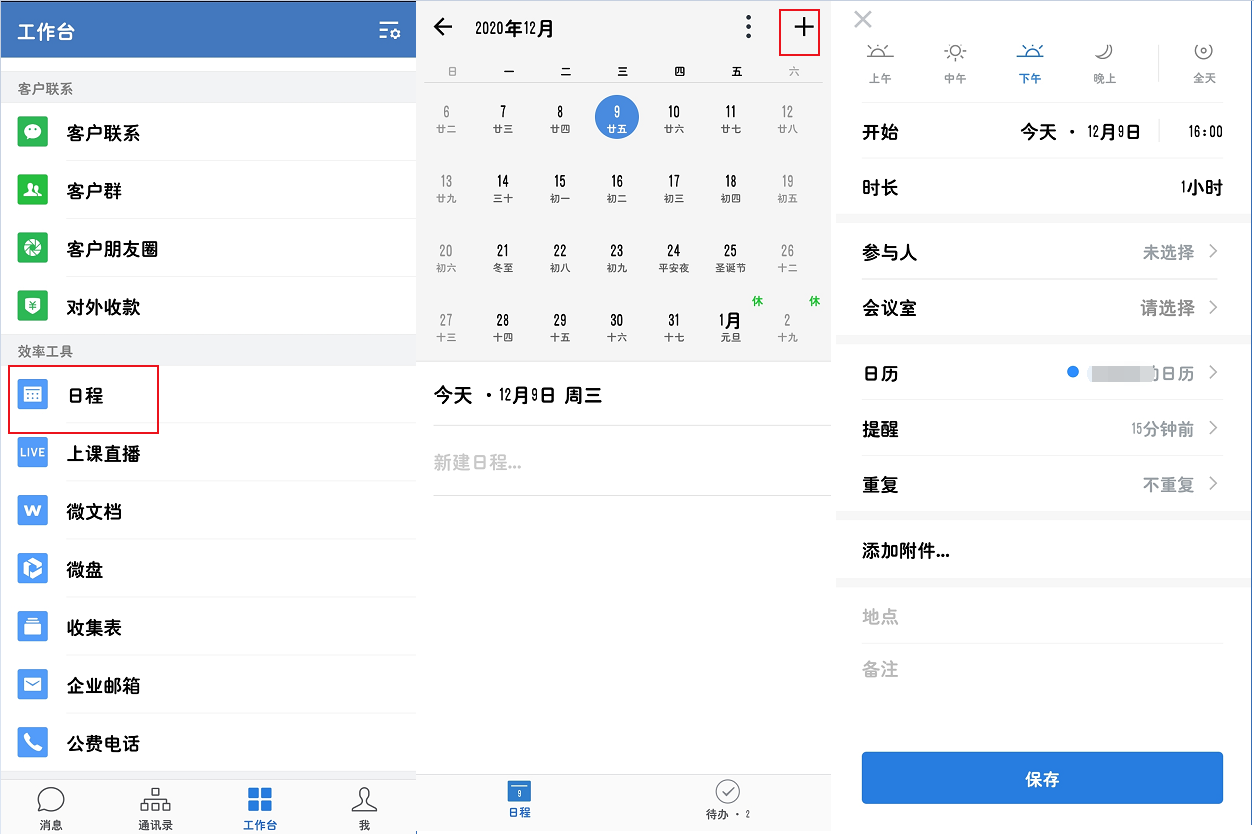Open the three-dot more options menu
The width and height of the screenshot is (1254, 834).
[748, 28]
